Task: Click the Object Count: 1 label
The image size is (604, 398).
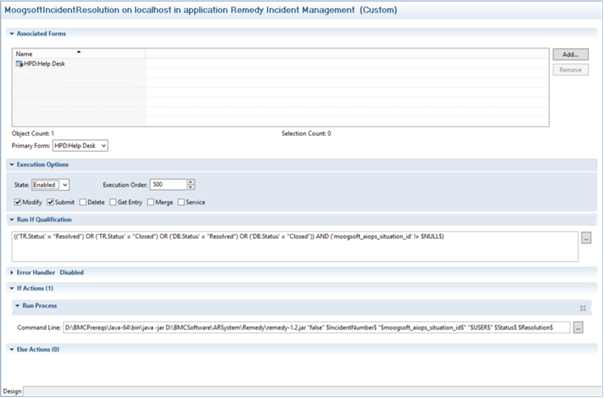Action: [x=33, y=134]
